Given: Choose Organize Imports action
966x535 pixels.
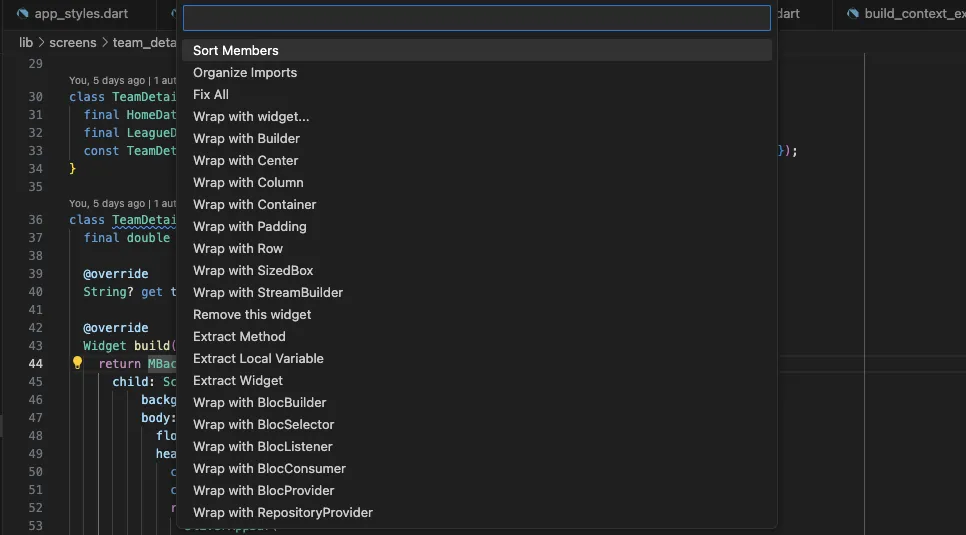Looking at the screenshot, I should click(x=245, y=72).
